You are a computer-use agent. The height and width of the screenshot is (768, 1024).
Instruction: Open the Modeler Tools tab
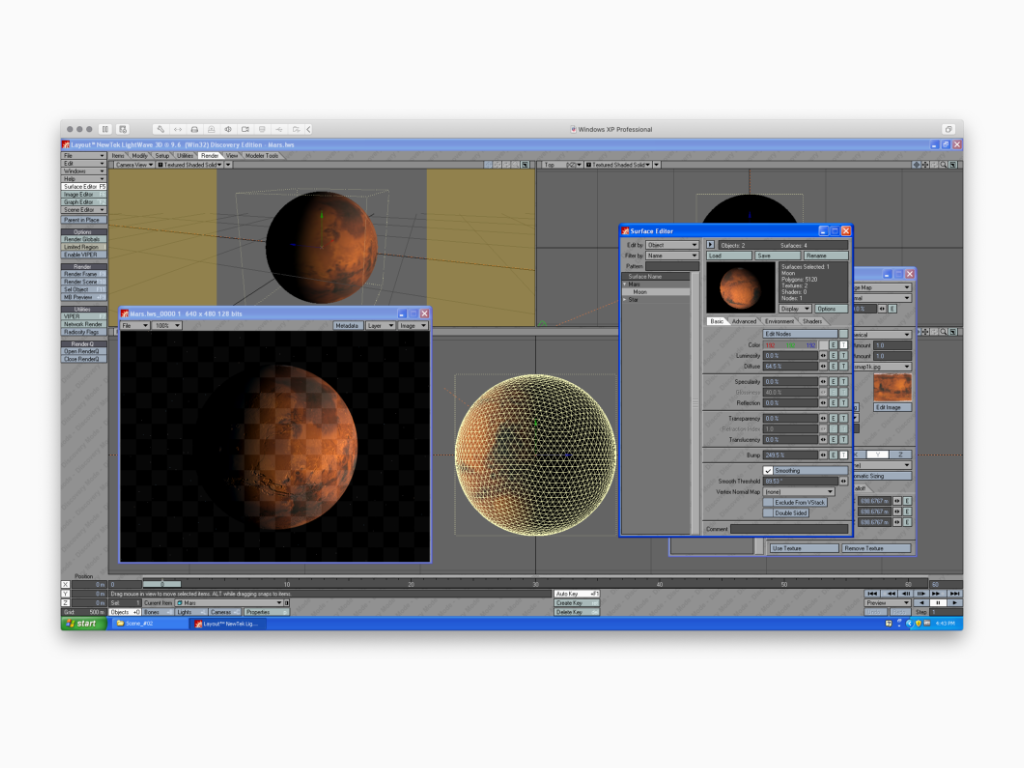pos(262,155)
